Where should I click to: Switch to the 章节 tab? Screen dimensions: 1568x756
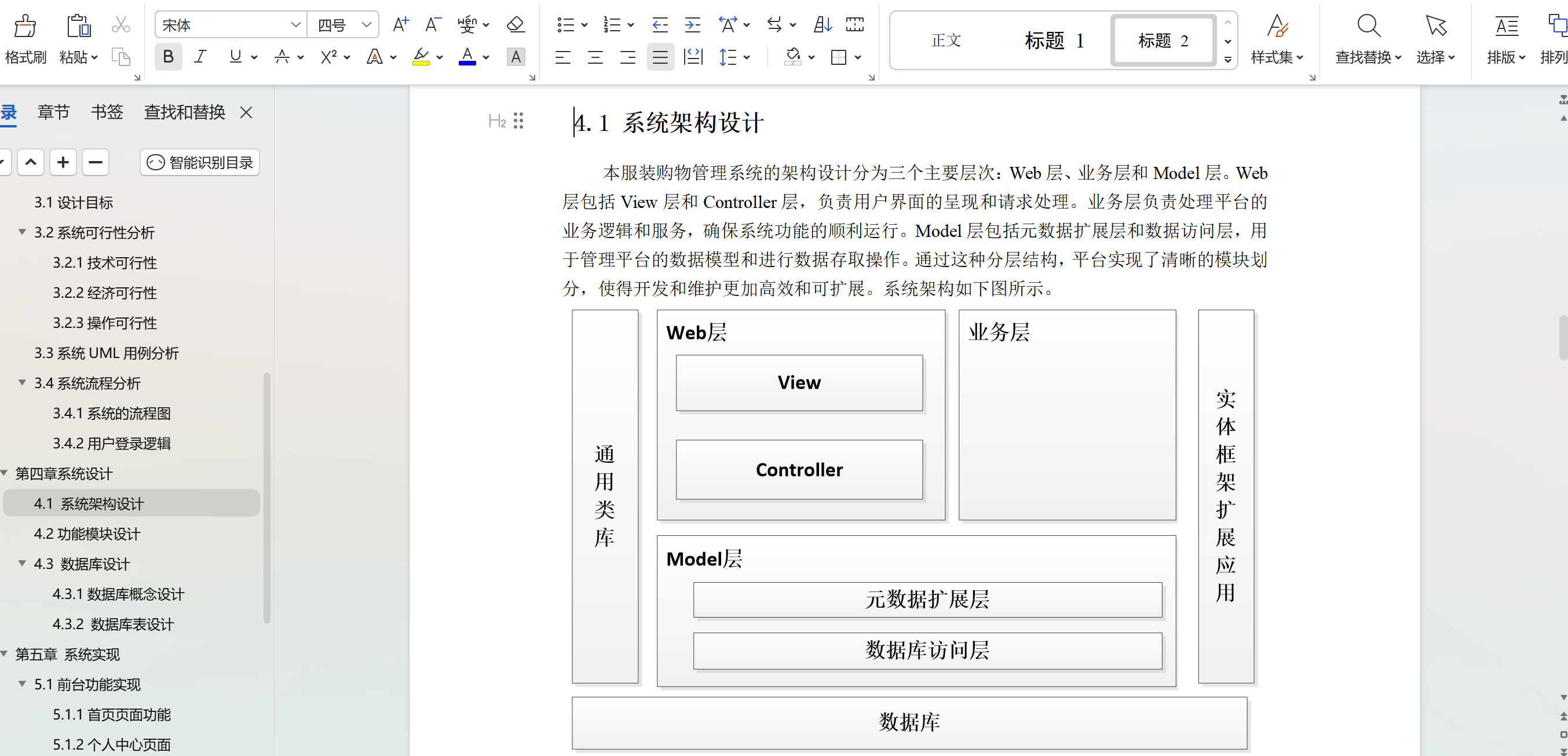(53, 112)
